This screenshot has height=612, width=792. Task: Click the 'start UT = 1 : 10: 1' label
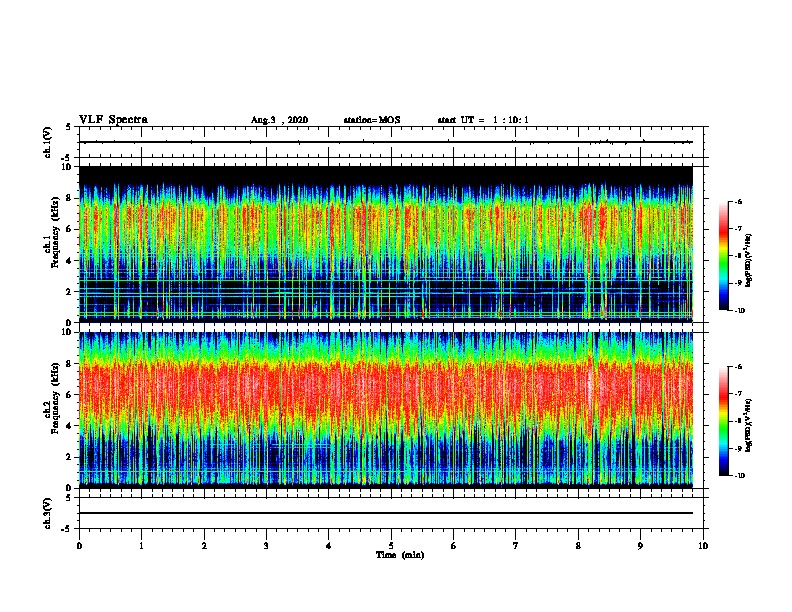click(x=483, y=120)
